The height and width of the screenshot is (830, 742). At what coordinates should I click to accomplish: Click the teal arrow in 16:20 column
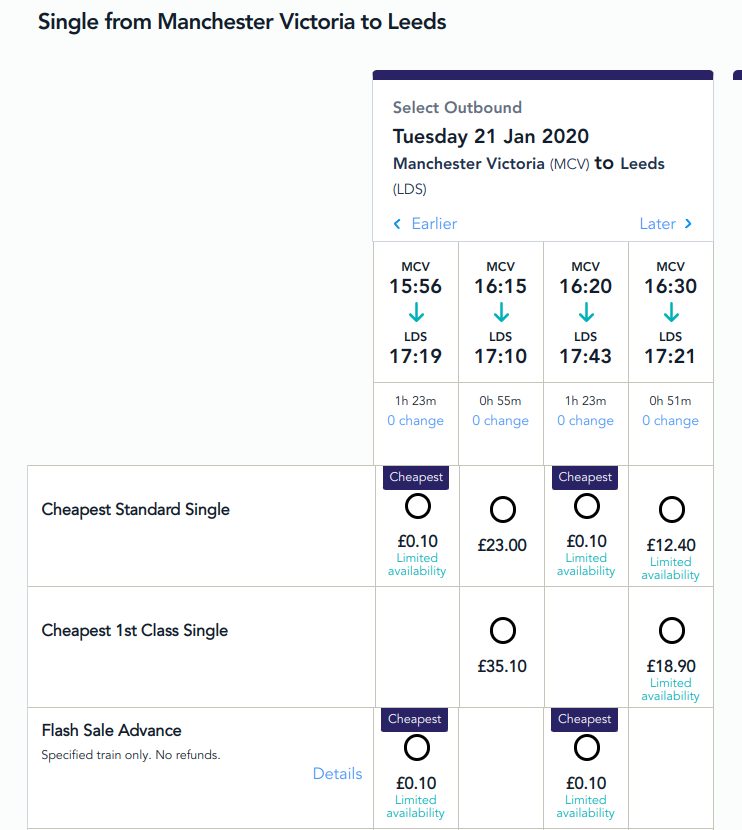pyautogui.click(x=586, y=313)
